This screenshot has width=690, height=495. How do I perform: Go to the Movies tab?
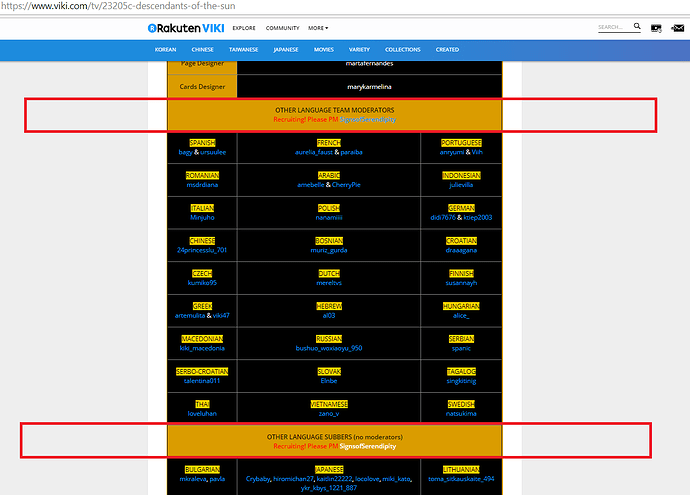pos(324,49)
